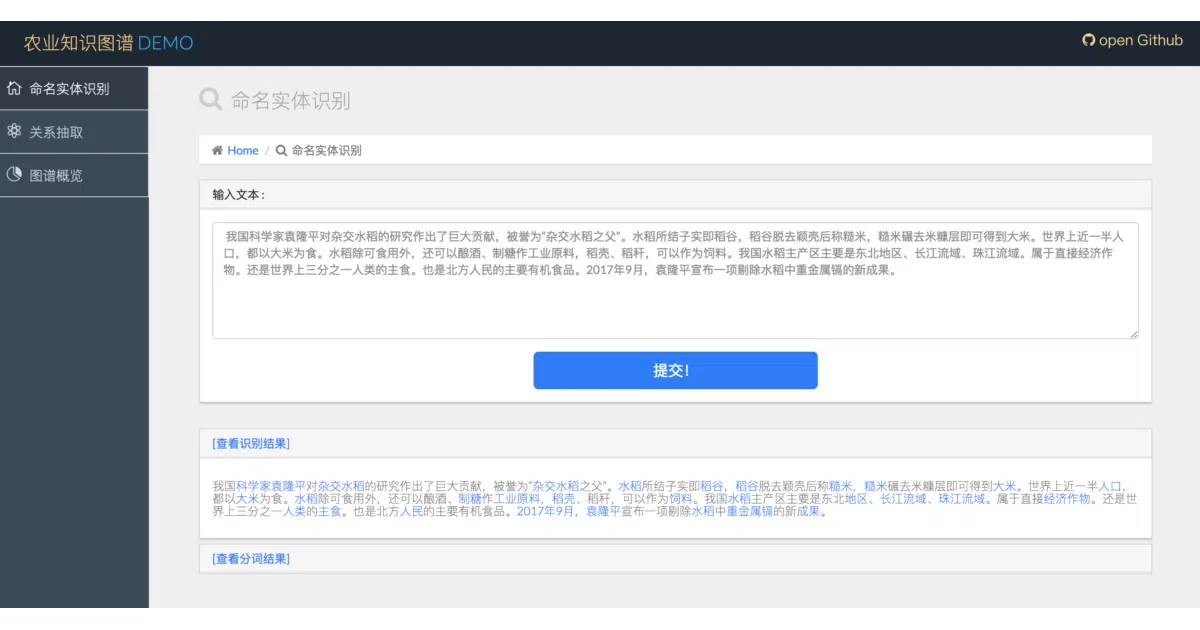This screenshot has width=1200, height=630.
Task: Open the 命名实体识别 sidebar menu item
Action: tap(74, 88)
